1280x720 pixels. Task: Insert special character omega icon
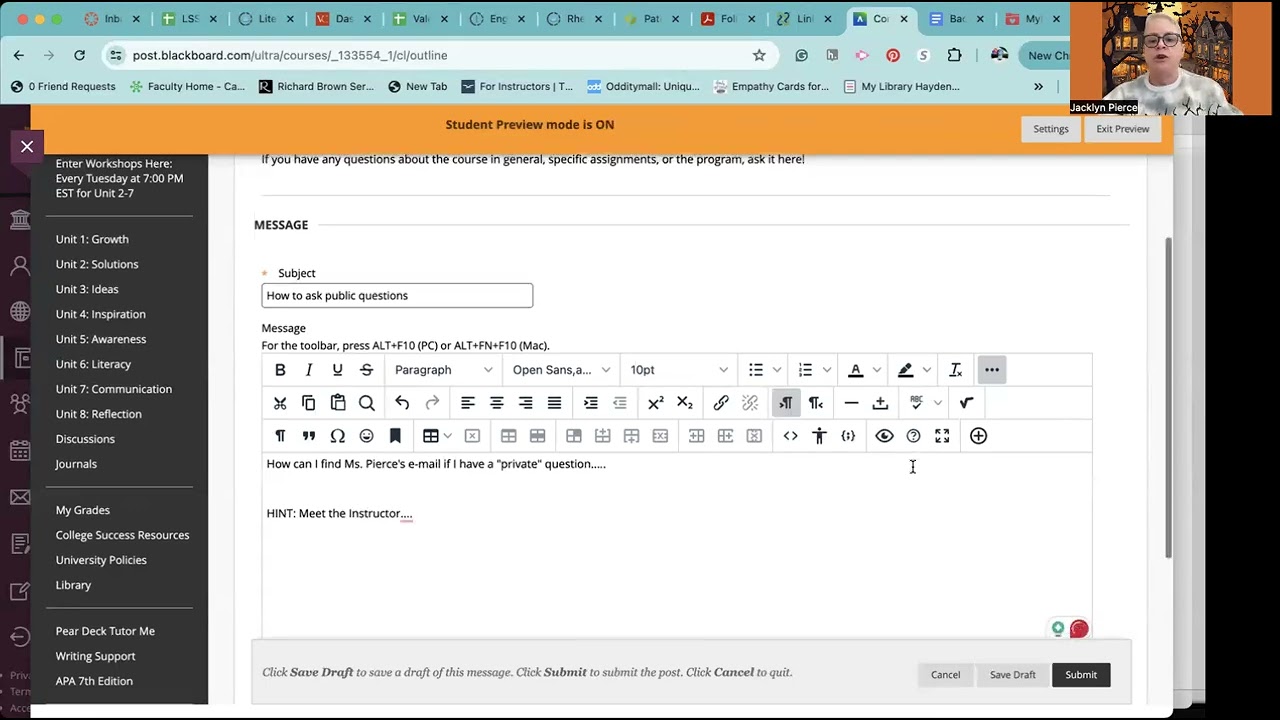tap(338, 436)
